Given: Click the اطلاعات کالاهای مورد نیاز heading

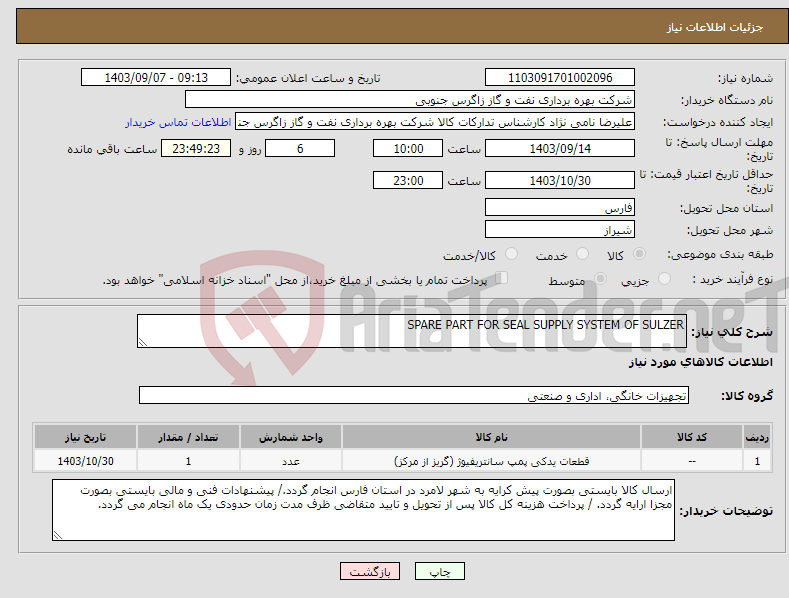Looking at the screenshot, I should click(x=700, y=362).
